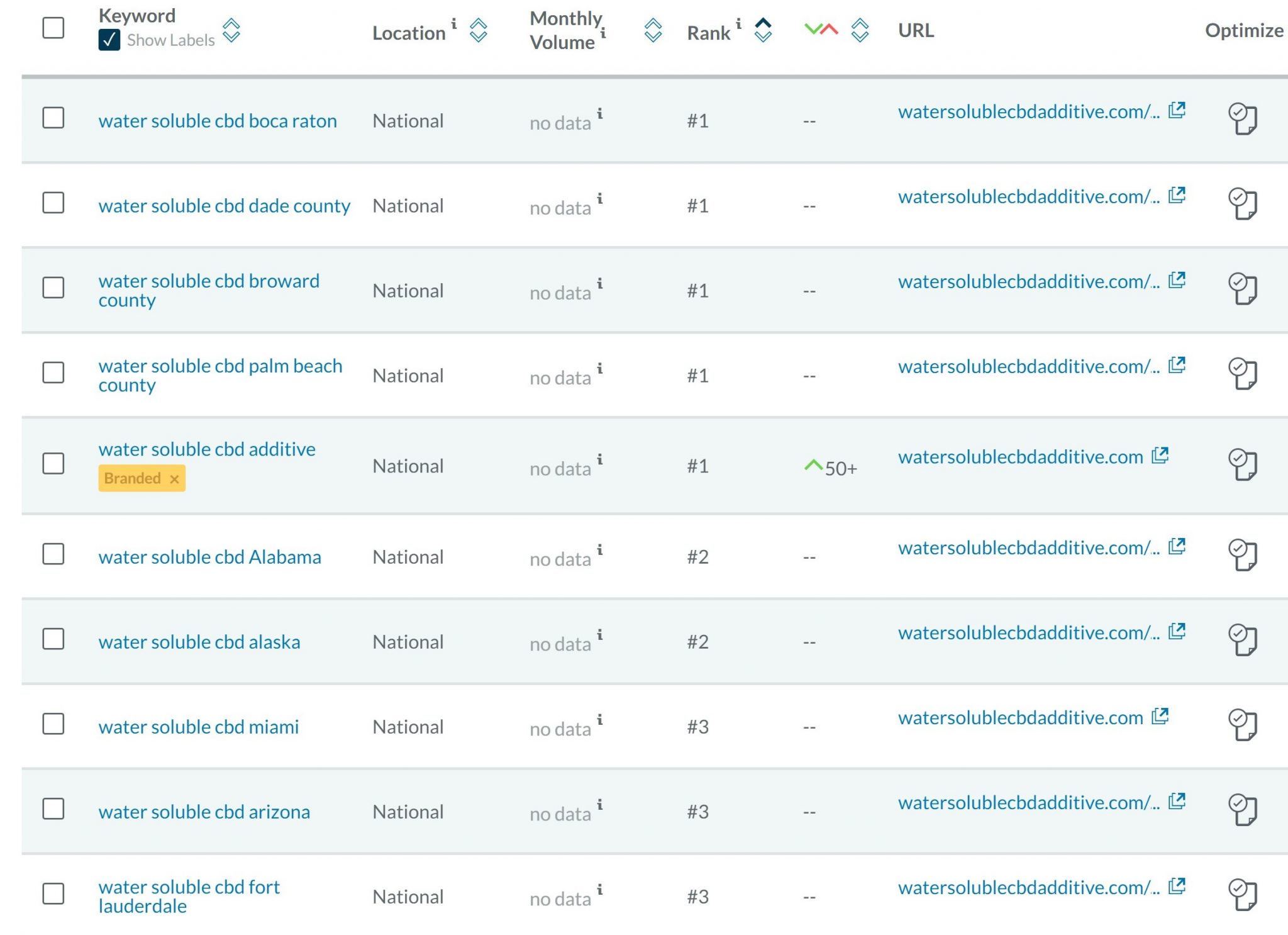Visit URL link in arizona row
The width and height of the screenshot is (1288, 935).
[x=1029, y=803]
